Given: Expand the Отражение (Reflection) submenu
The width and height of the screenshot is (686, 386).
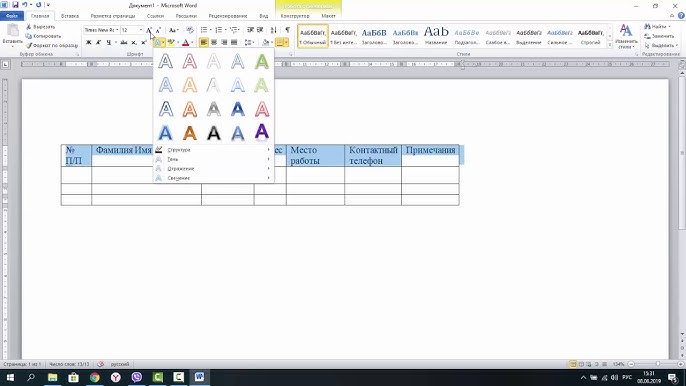Looking at the screenshot, I should [214, 168].
